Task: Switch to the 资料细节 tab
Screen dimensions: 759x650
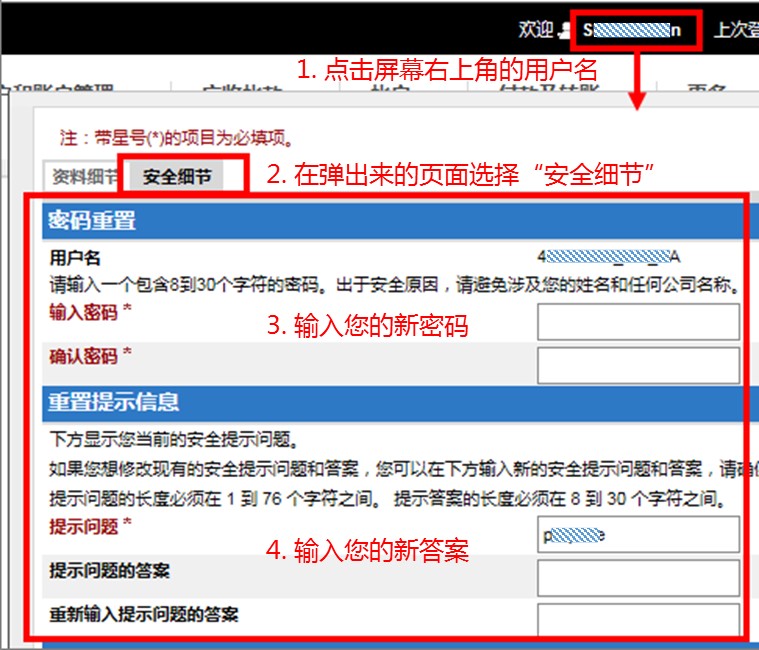Action: point(82,177)
